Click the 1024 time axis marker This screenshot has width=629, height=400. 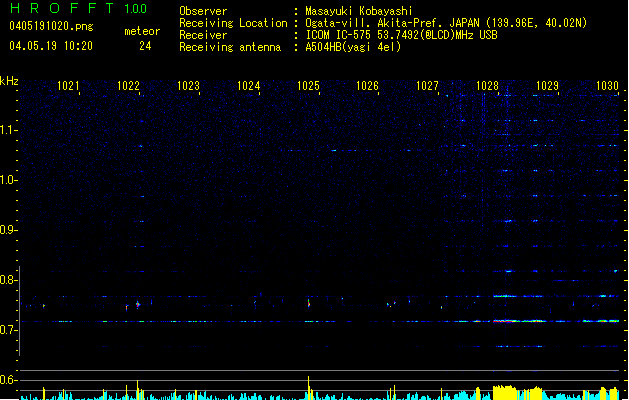point(248,86)
